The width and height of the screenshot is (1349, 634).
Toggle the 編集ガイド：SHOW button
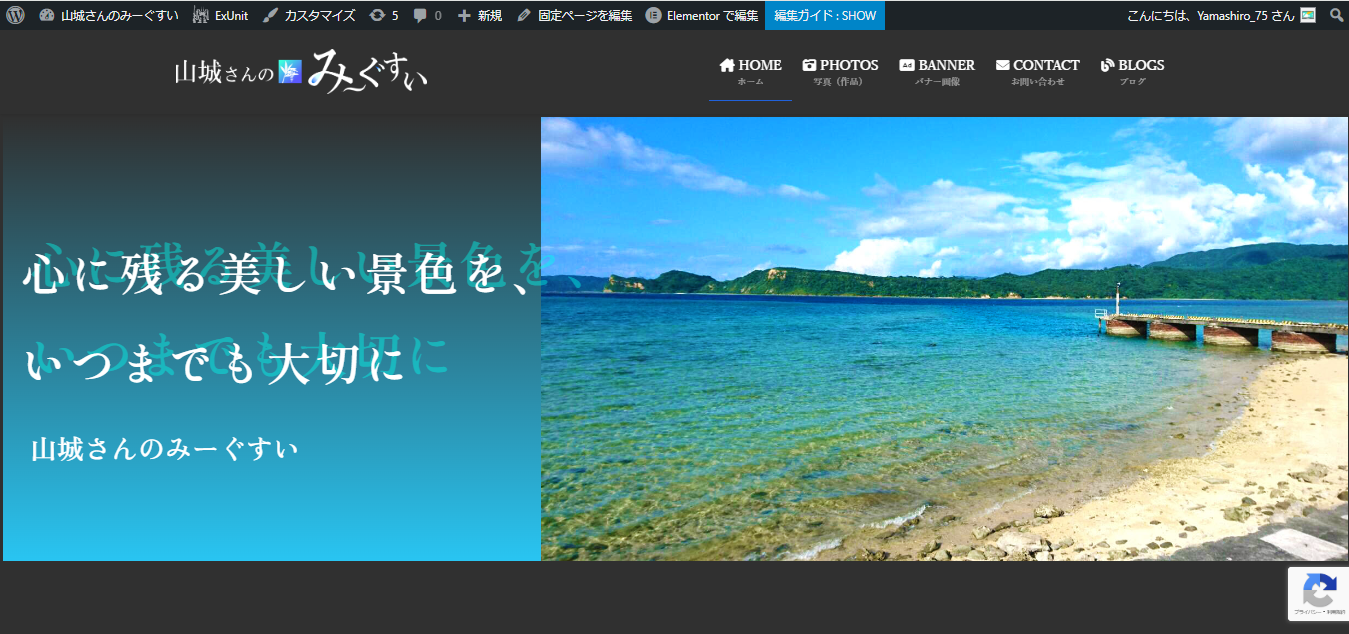pyautogui.click(x=823, y=15)
